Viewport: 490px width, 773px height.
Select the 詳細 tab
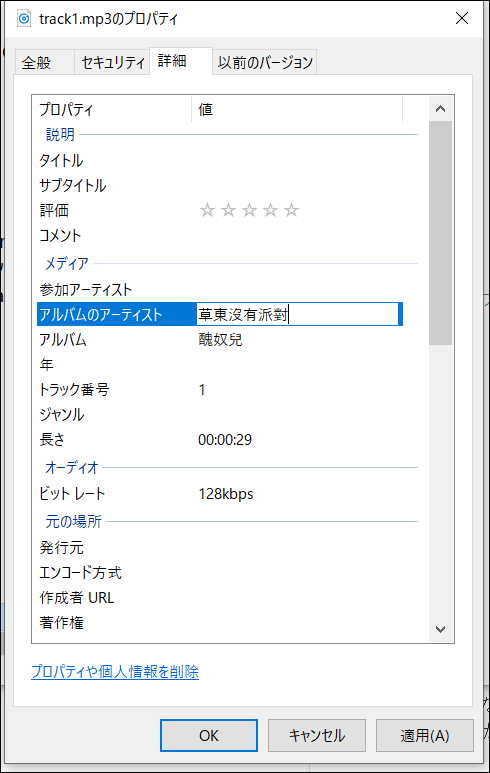tap(181, 61)
